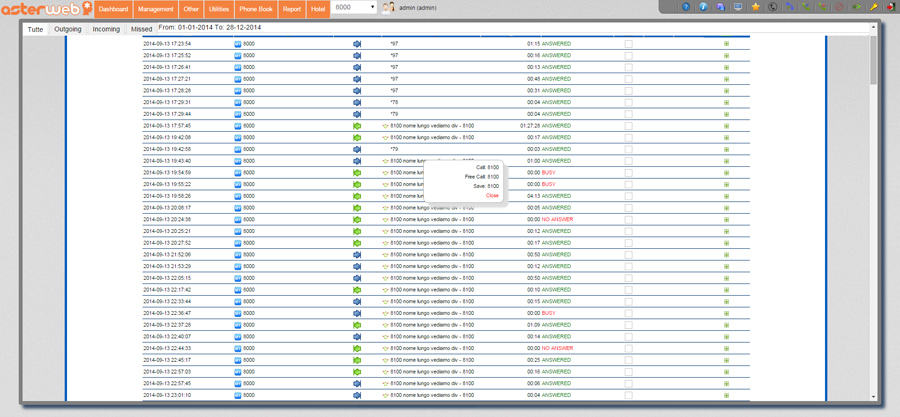900x417 pixels.
Task: Click green incoming arrow icon of 20:24:38 call
Action: [356, 219]
